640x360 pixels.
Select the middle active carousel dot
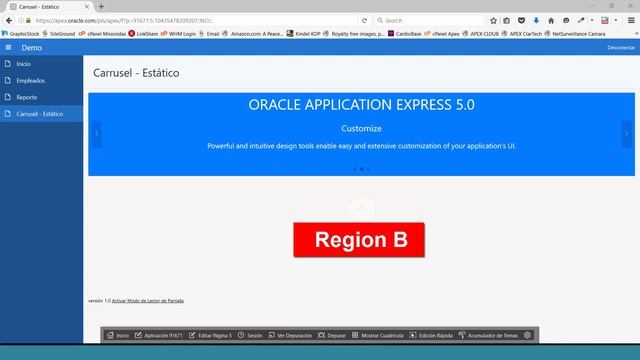(x=362, y=169)
